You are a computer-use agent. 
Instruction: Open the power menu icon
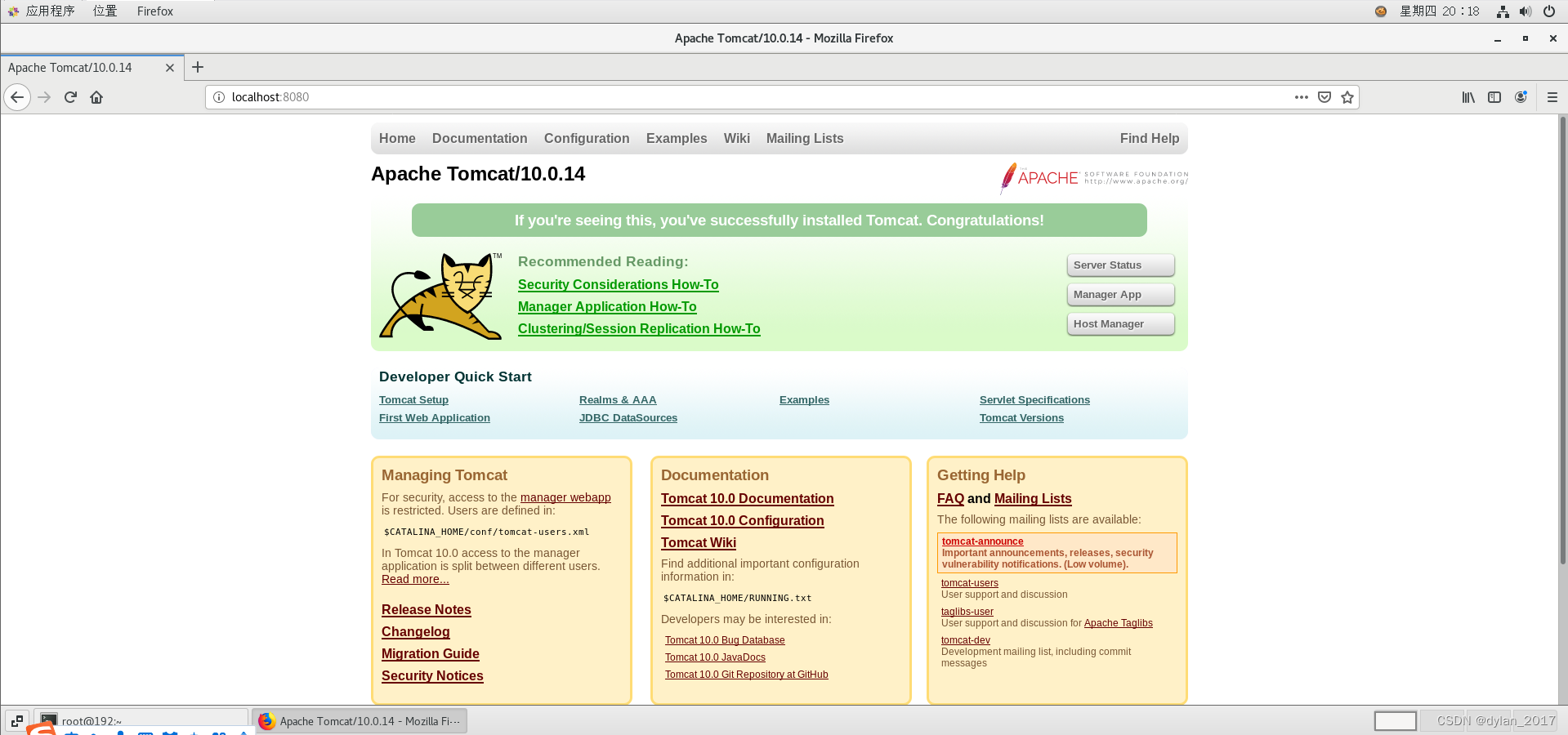point(1549,11)
